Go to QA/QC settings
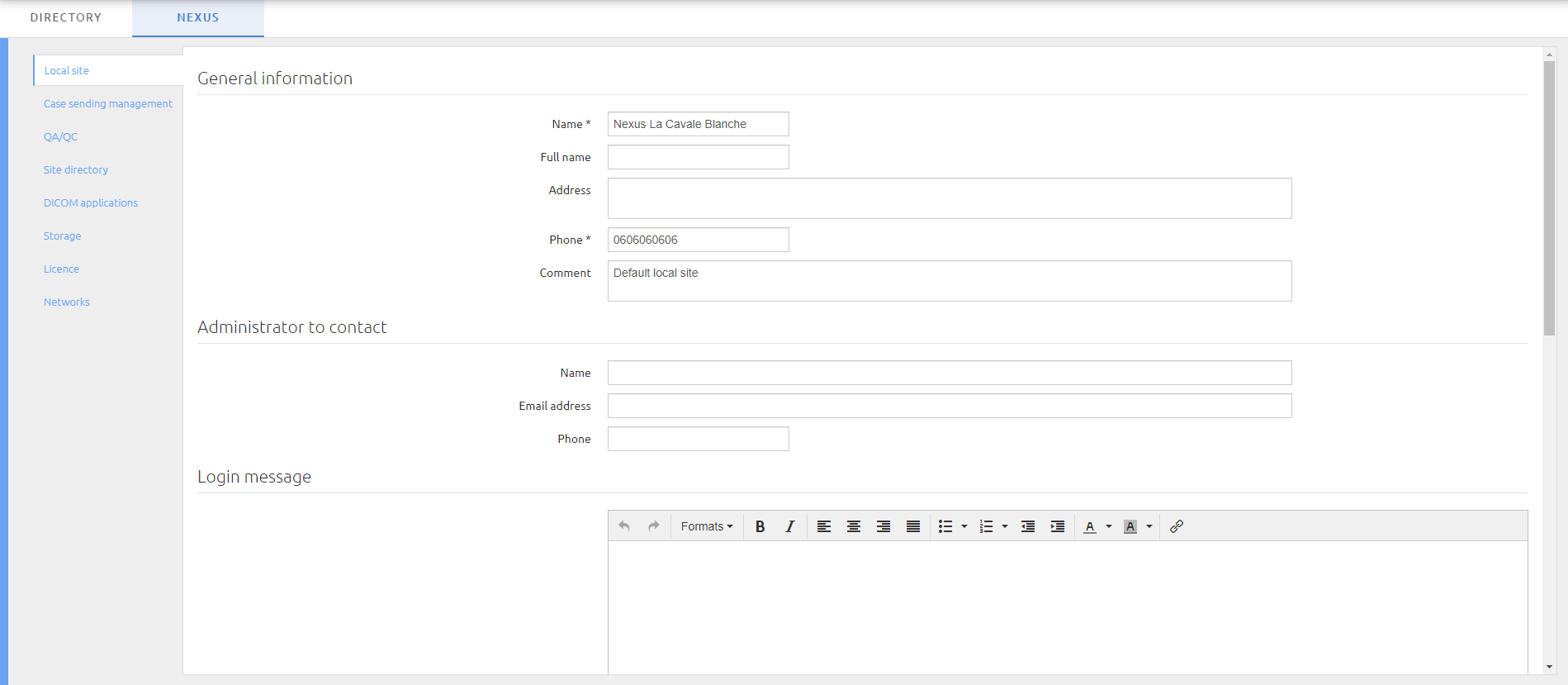Screen dimensions: 1568x685 click(61, 136)
